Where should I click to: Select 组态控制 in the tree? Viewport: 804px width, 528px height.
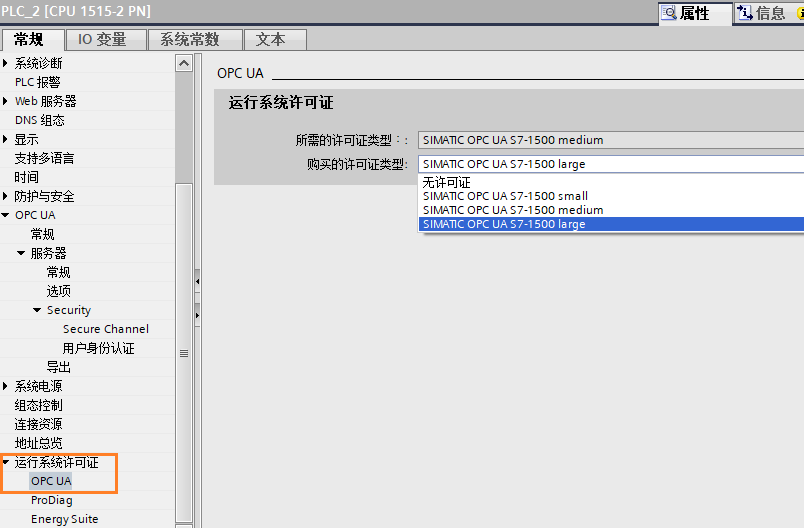coord(38,405)
